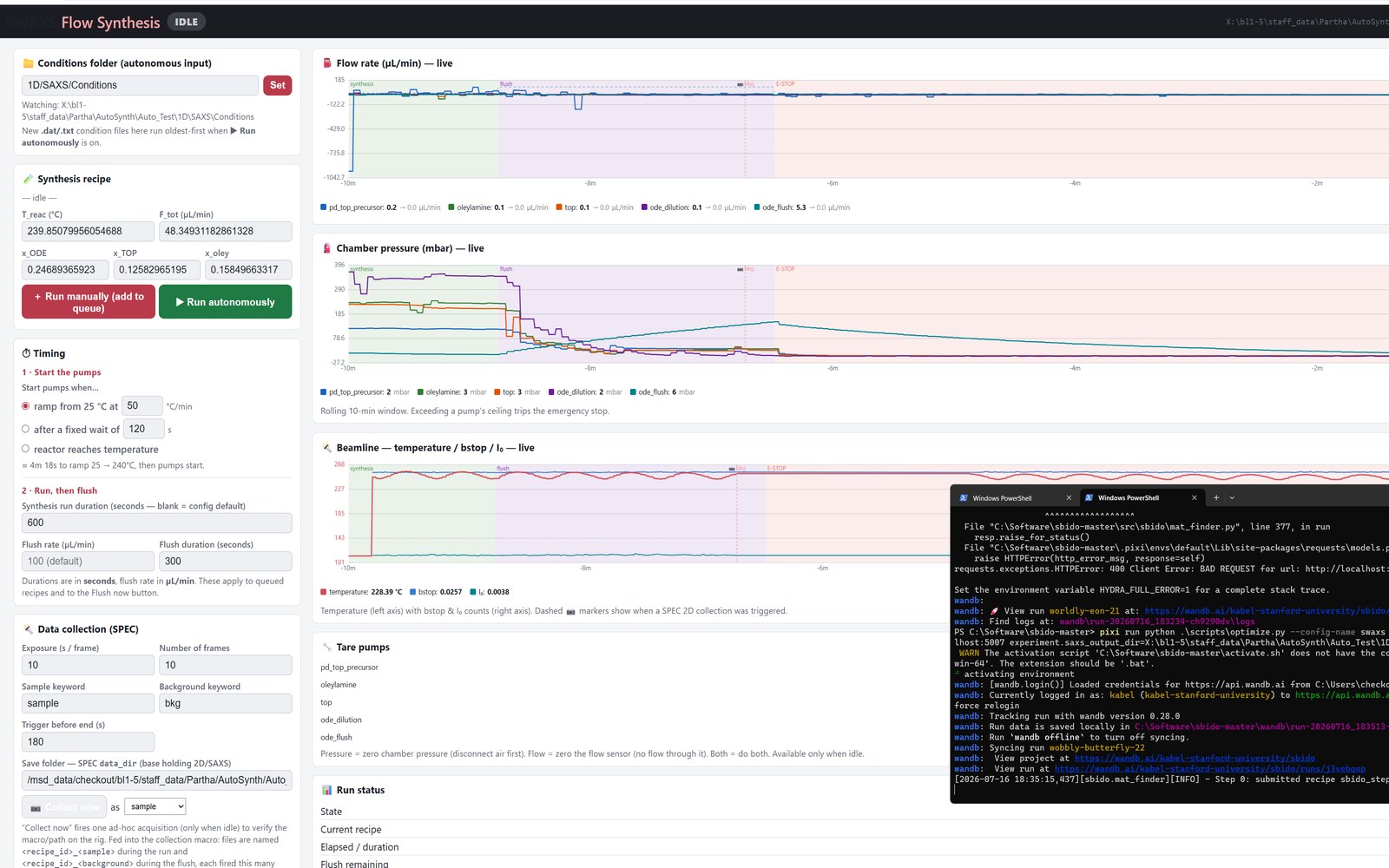The height and width of the screenshot is (868, 1389).
Task: Click the fixed wait field showing 120
Action: click(144, 429)
